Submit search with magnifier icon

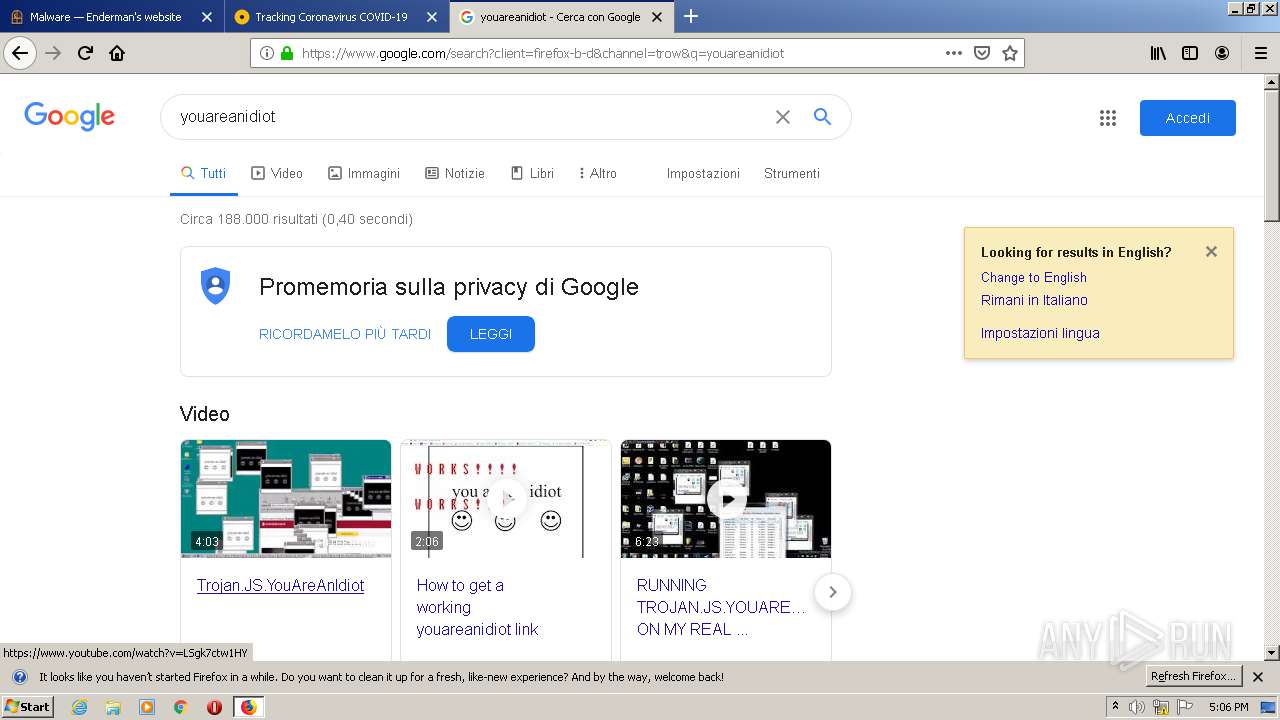(x=822, y=117)
